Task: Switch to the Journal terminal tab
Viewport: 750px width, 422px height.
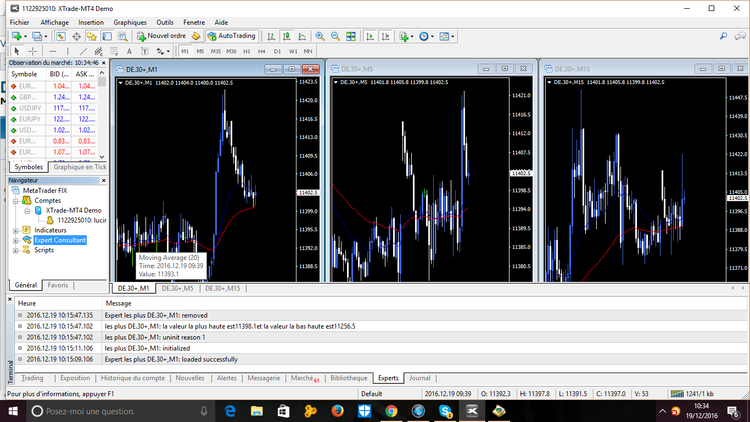Action: click(420, 378)
